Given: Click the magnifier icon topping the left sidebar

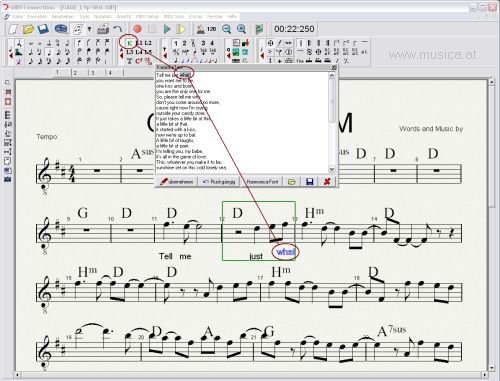Looking at the screenshot, I should (8, 82).
